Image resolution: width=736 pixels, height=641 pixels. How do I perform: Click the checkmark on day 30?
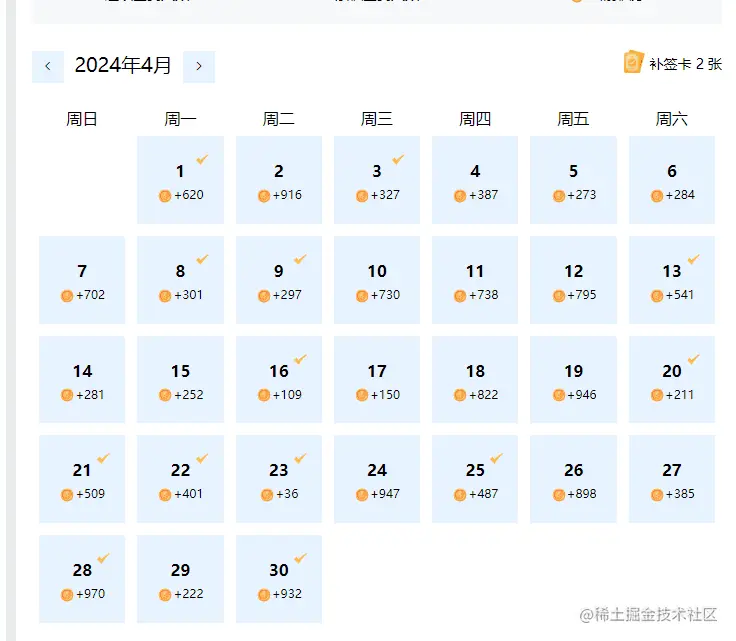[300, 558]
